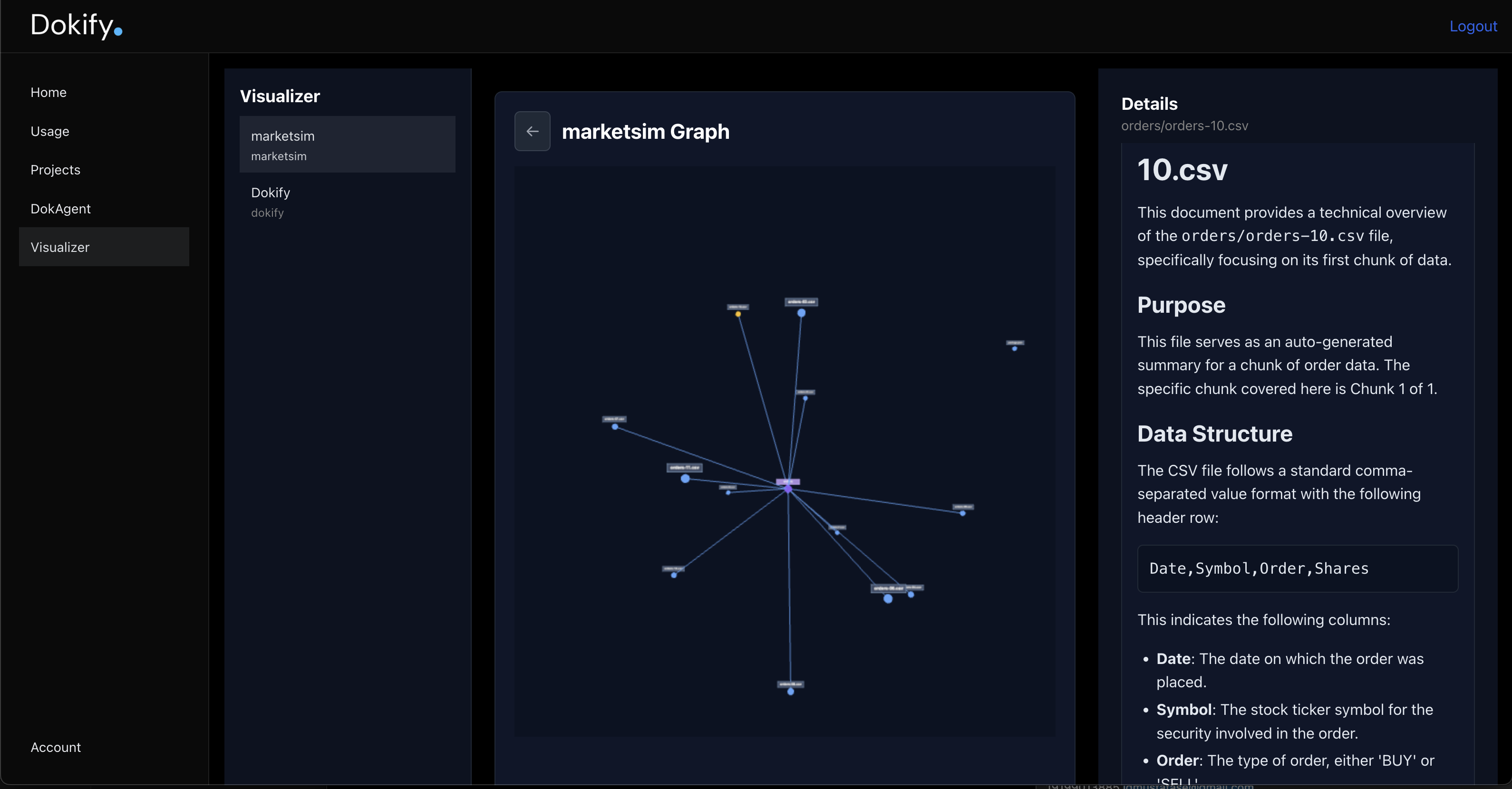Select the marketsim project in Visualizer list
The height and width of the screenshot is (789, 1512).
coord(347,145)
